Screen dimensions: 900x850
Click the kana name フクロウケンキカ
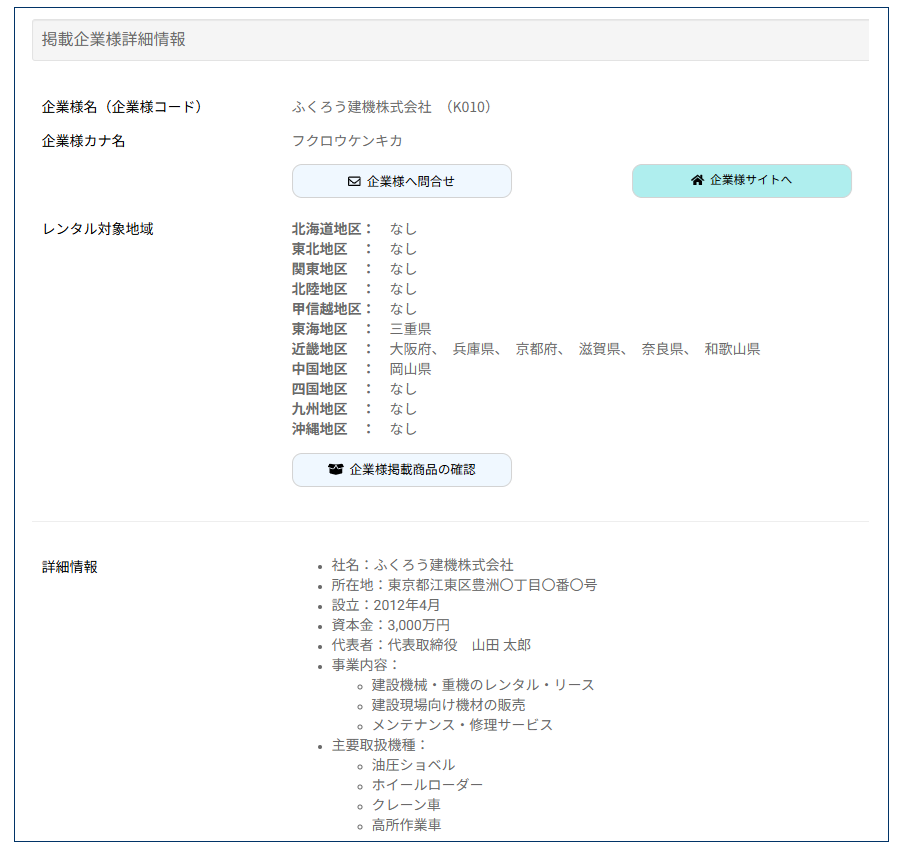tap(347, 141)
